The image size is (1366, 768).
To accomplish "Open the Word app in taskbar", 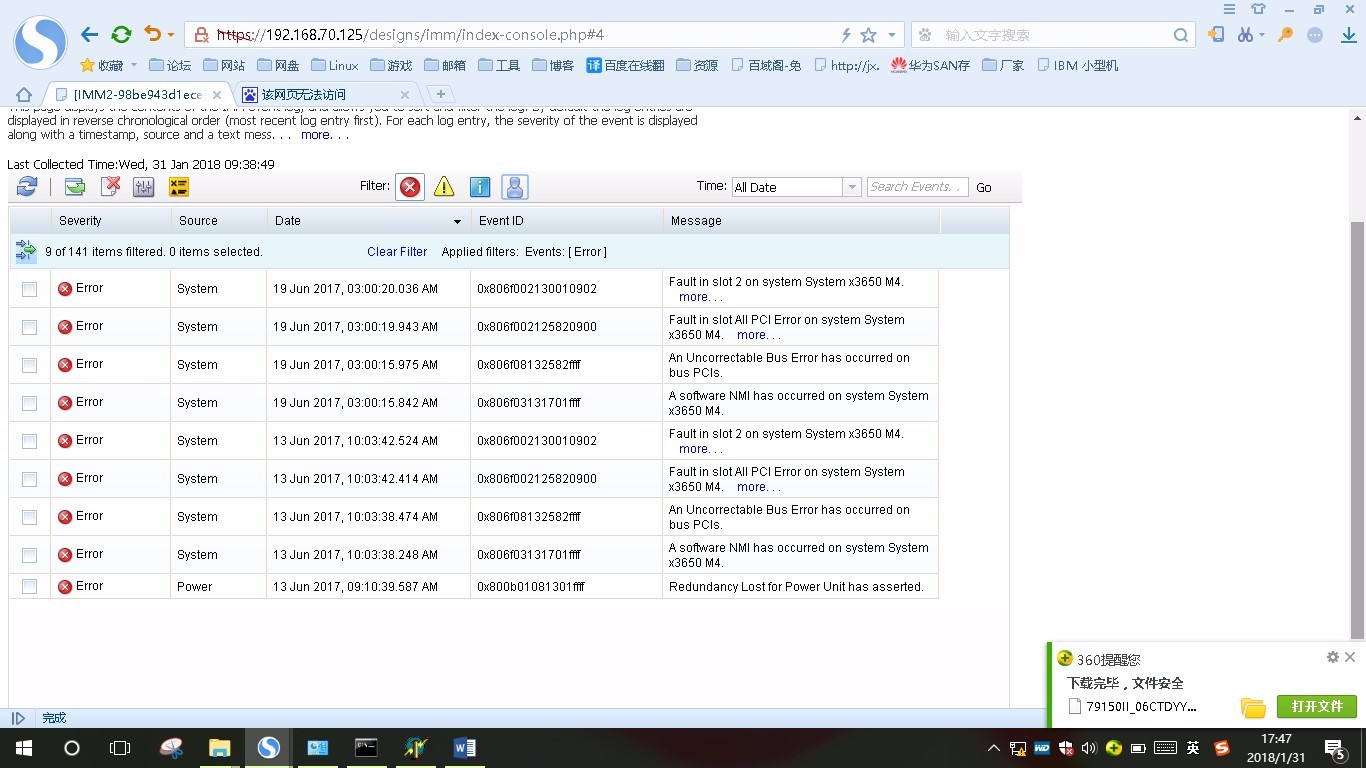I will [464, 748].
